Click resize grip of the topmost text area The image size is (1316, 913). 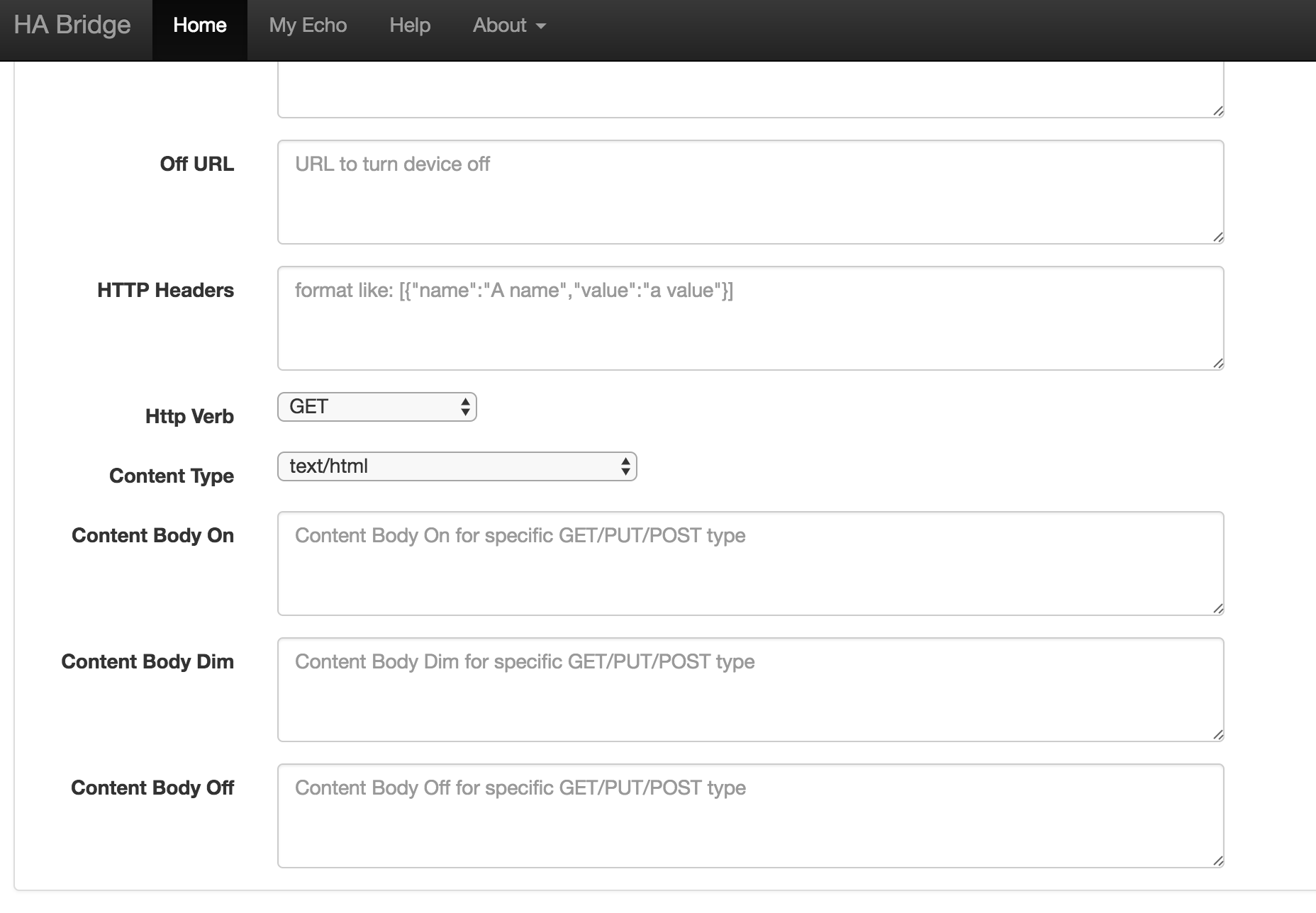(x=1217, y=111)
